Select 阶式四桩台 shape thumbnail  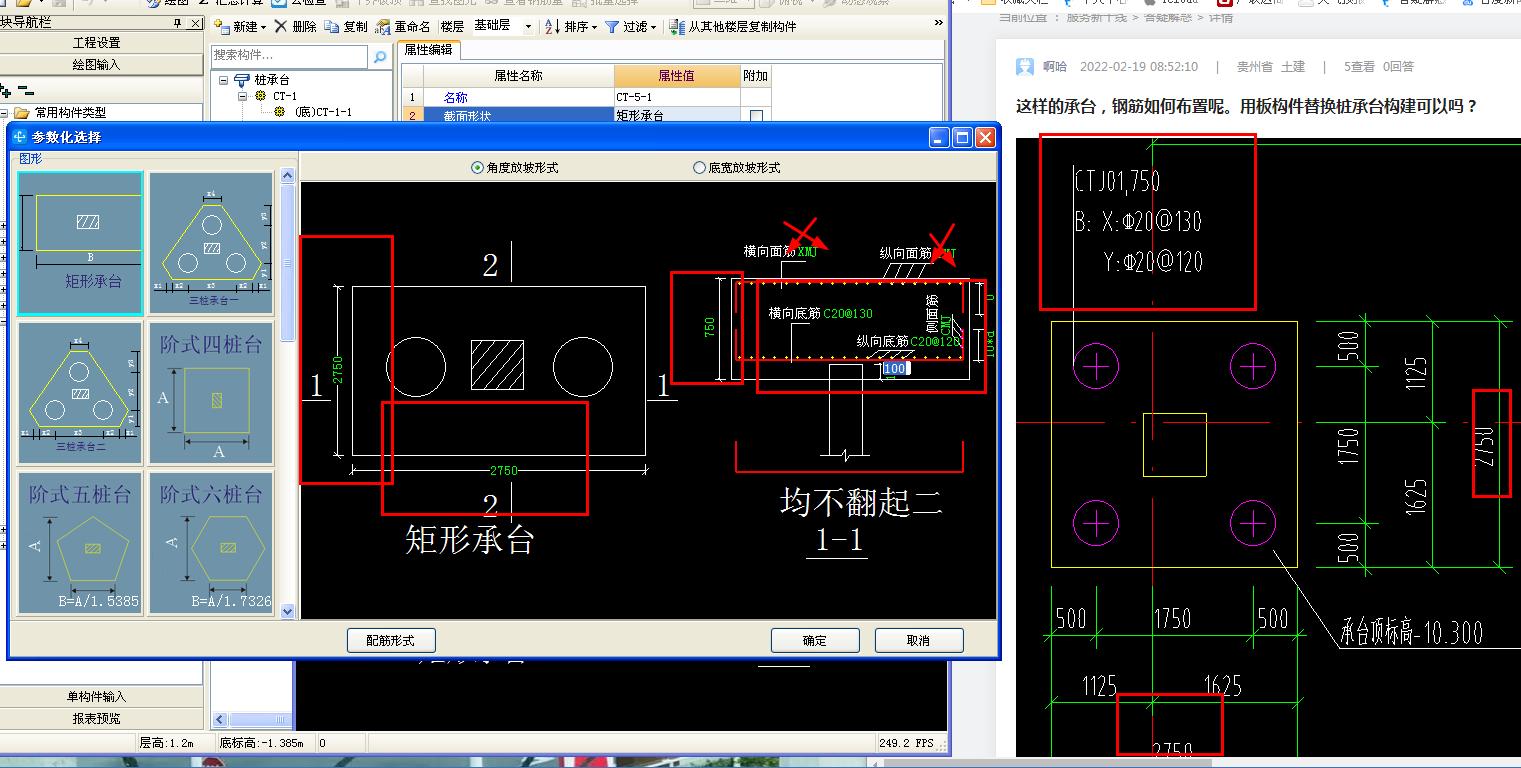[x=211, y=393]
